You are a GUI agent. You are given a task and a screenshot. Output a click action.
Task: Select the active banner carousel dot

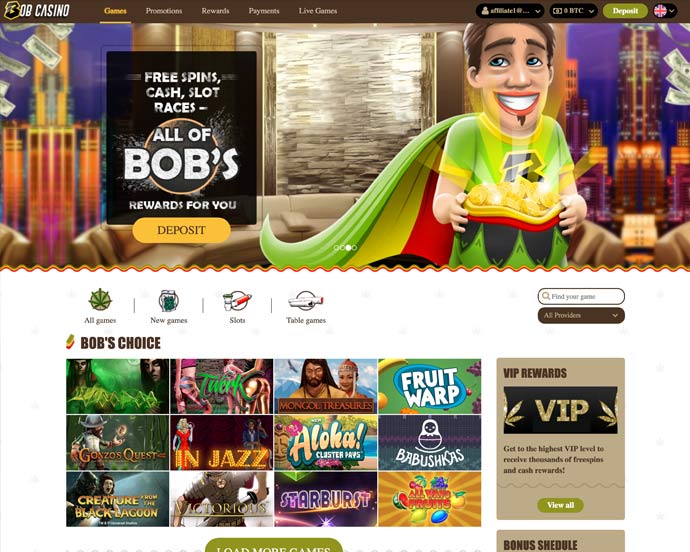point(348,248)
